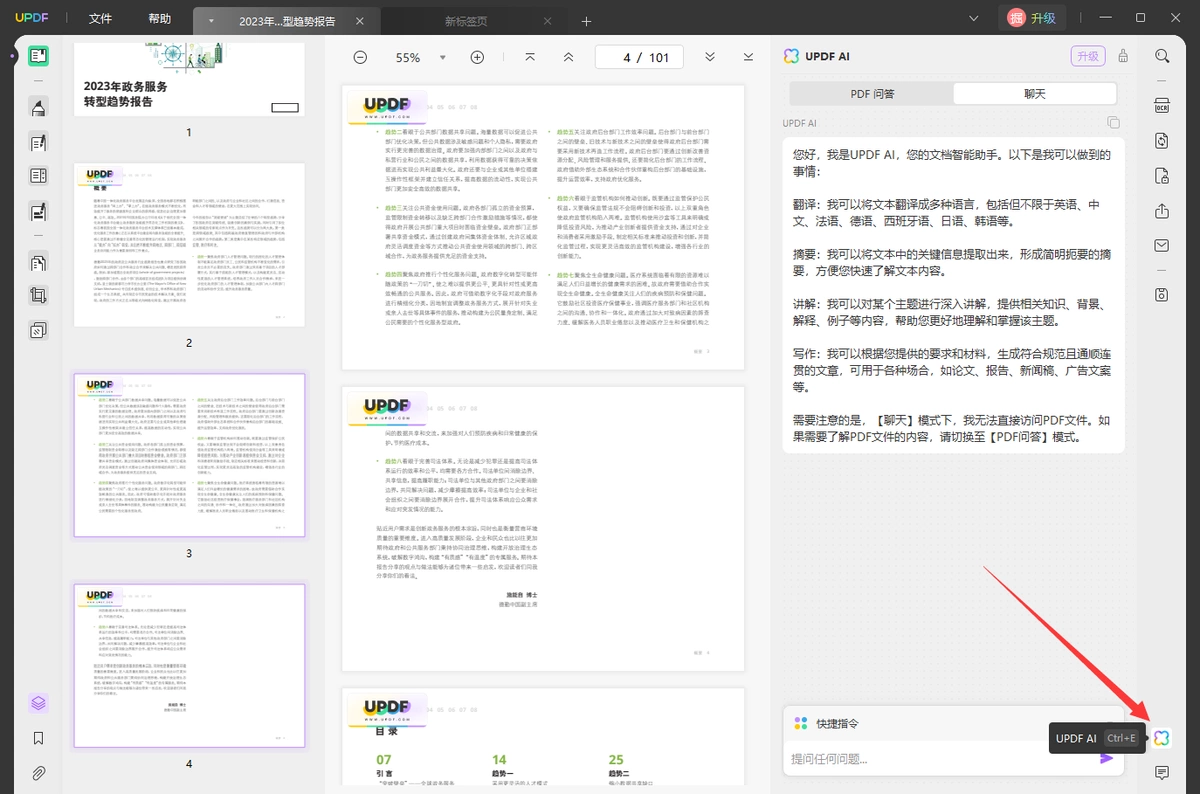Image resolution: width=1200 pixels, height=794 pixels.
Task: Open the attachments paperclip icon
Action: [x=38, y=773]
